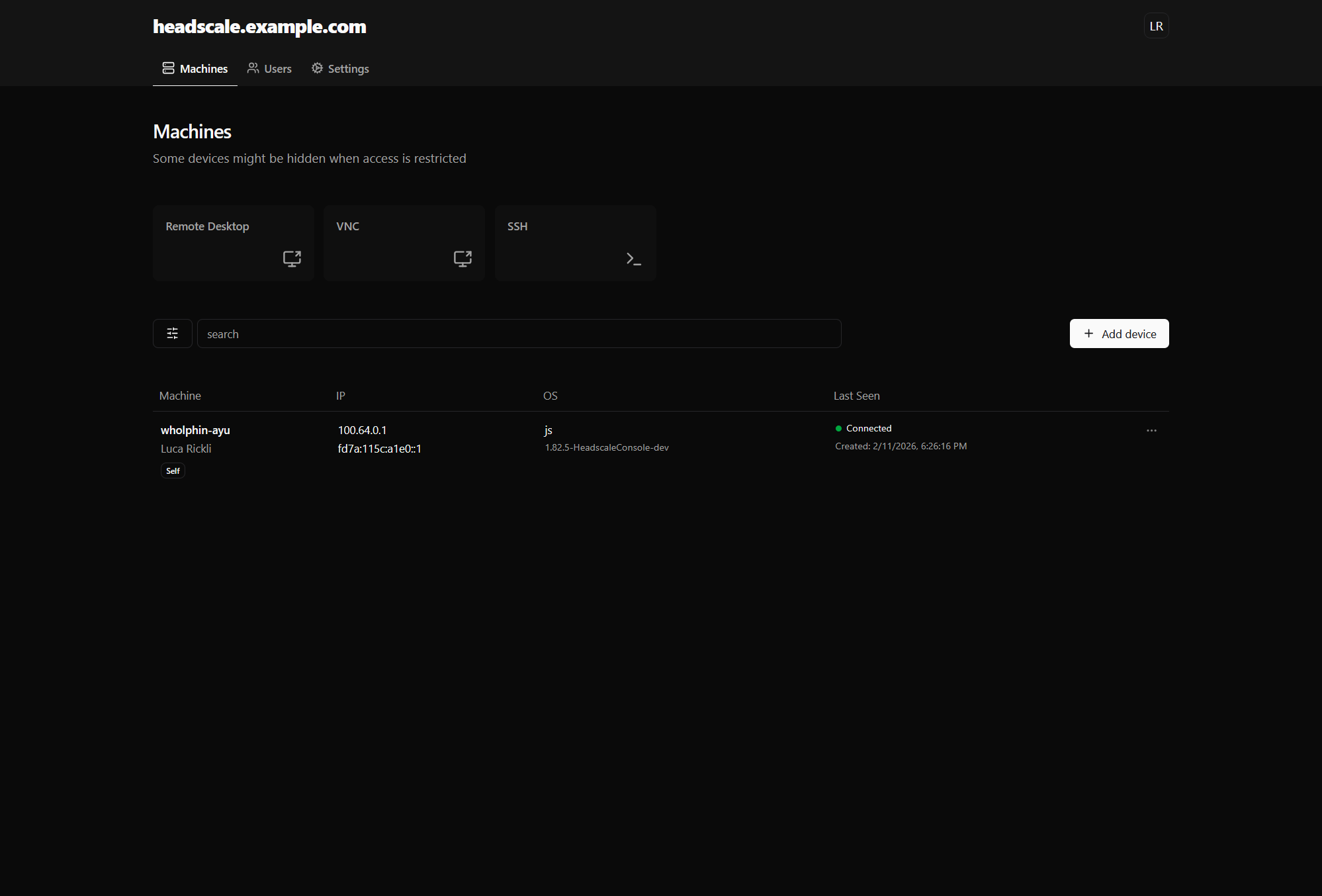Screen dimensions: 1322x896
Task: Click the OS column header
Action: pyautogui.click(x=551, y=396)
